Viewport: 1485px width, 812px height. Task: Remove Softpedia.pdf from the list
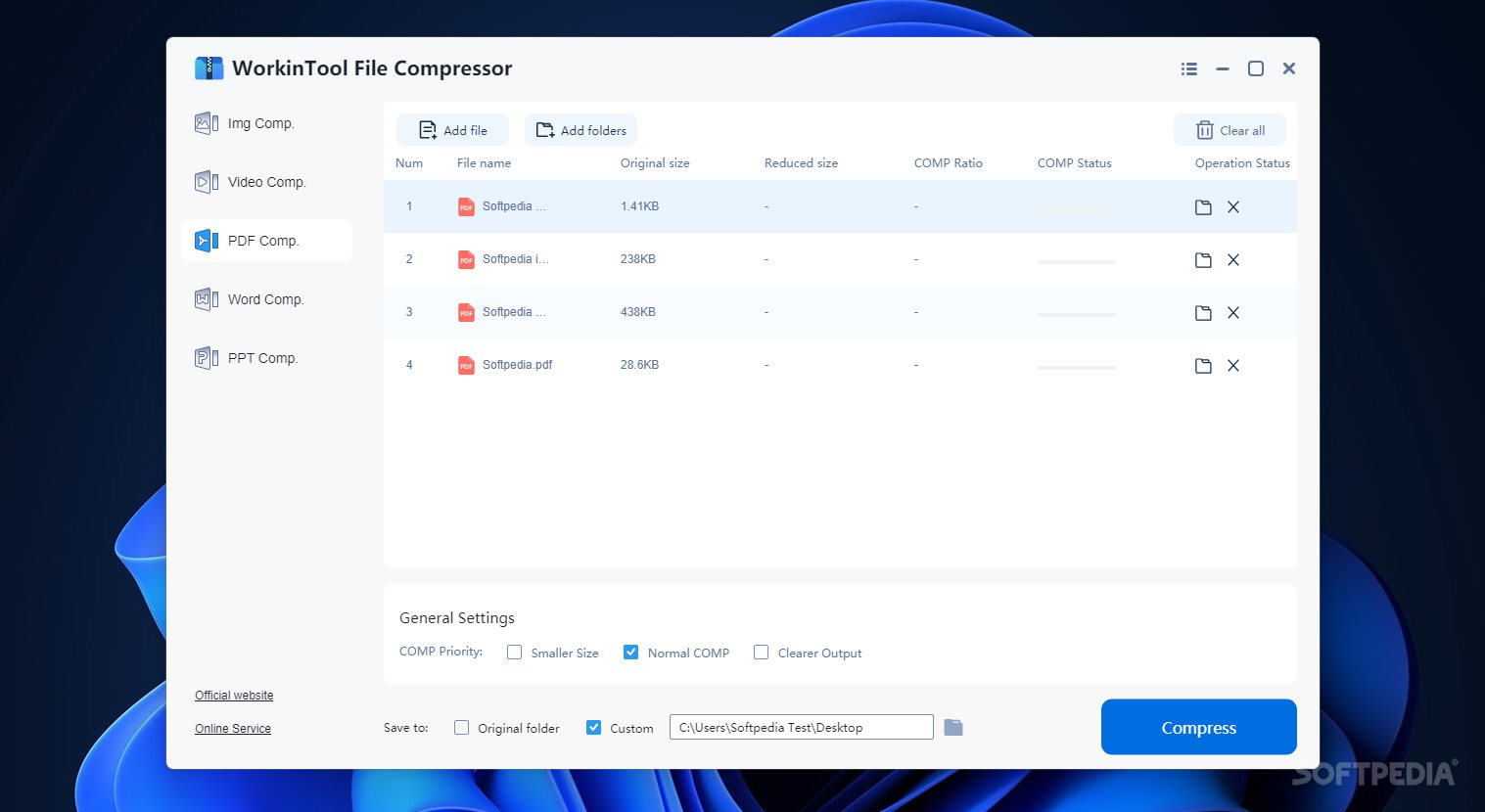(1233, 366)
